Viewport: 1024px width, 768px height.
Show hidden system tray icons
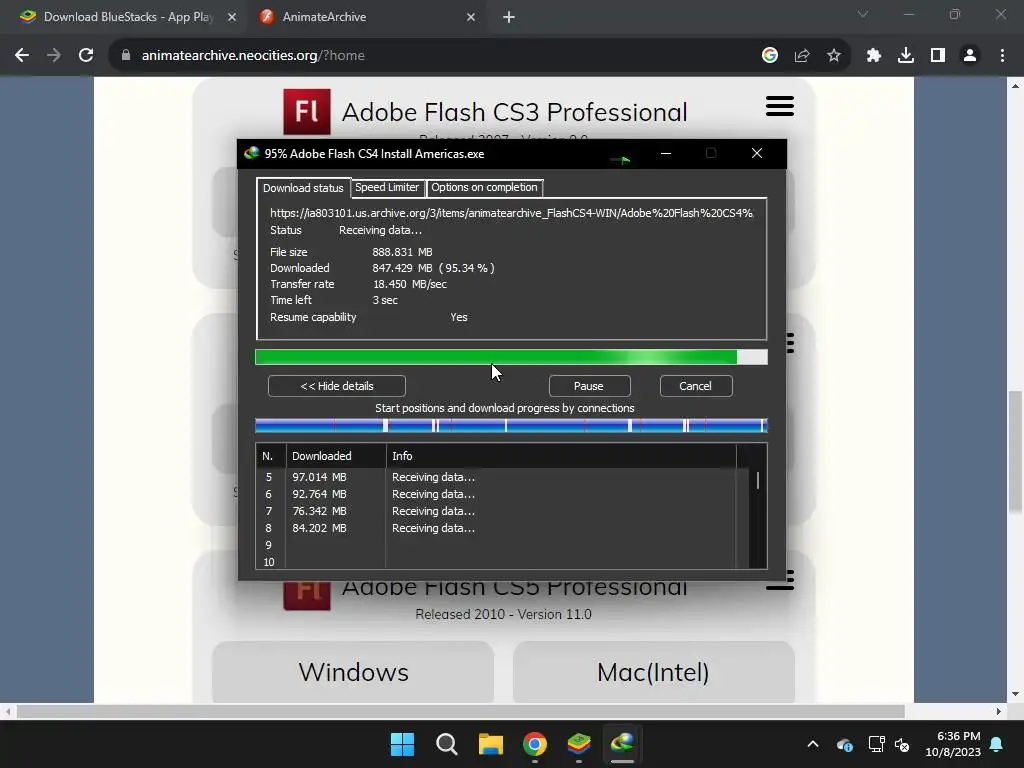812,744
